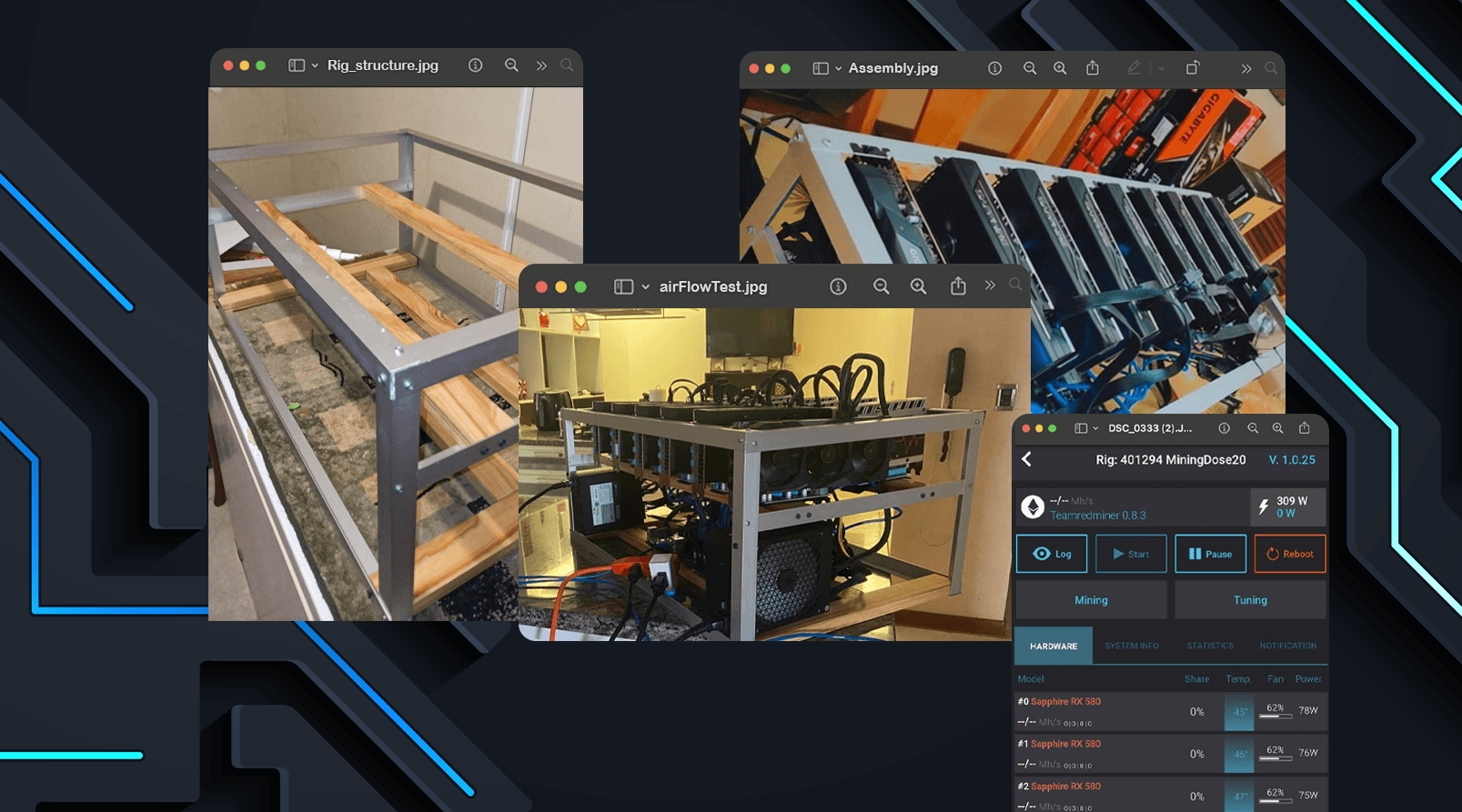The width and height of the screenshot is (1462, 812).
Task: Zoom out in DSC_0333 window
Action: point(1253,428)
